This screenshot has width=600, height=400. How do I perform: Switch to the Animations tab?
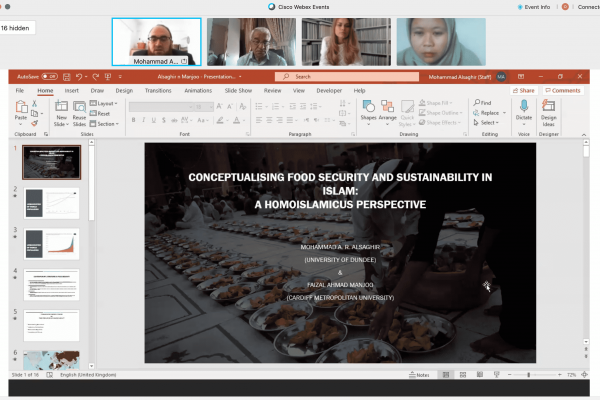pos(198,91)
